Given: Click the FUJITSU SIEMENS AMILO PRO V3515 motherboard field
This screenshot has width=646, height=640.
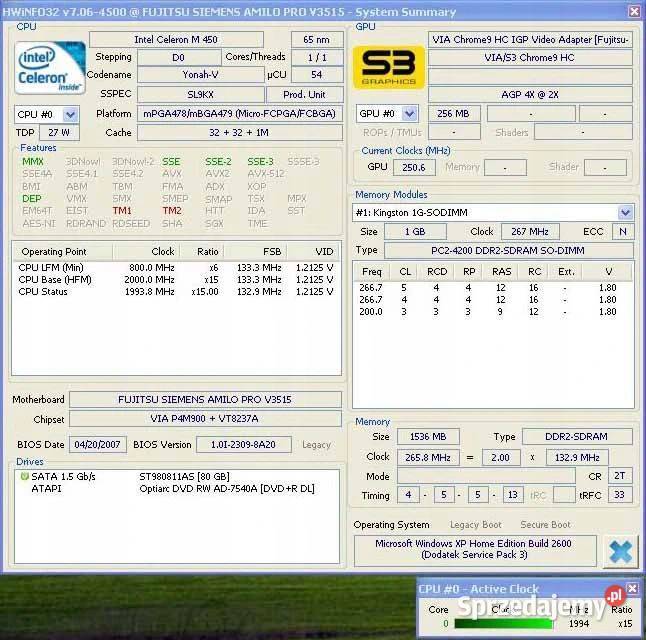Looking at the screenshot, I should [205, 399].
